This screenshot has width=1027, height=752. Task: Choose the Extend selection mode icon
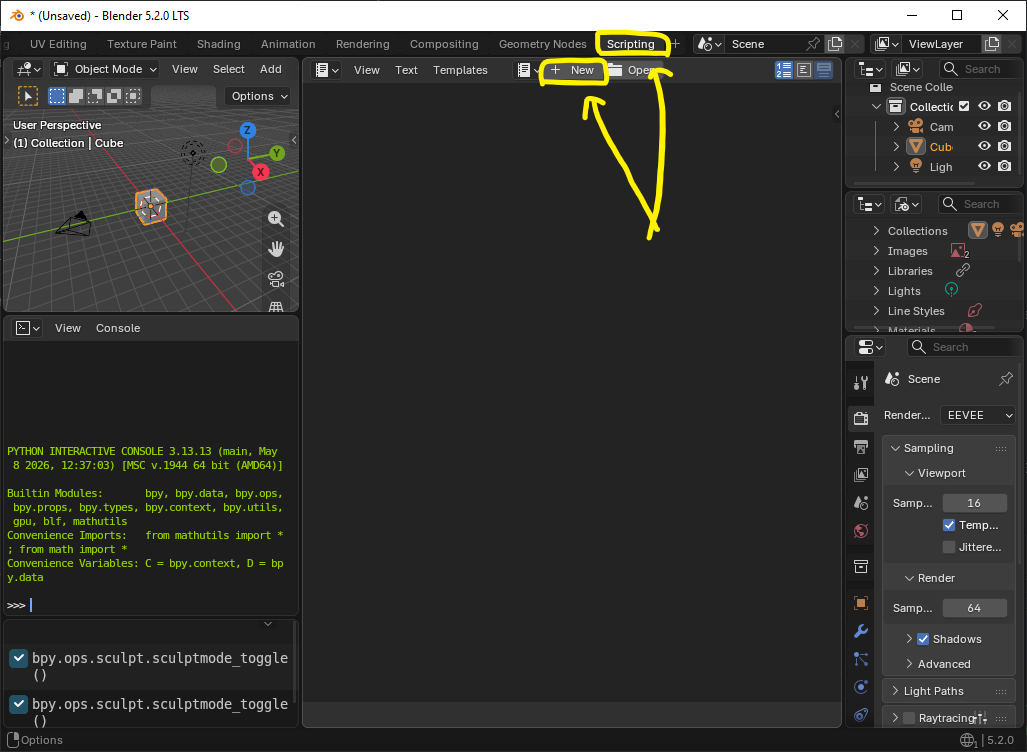(76, 96)
